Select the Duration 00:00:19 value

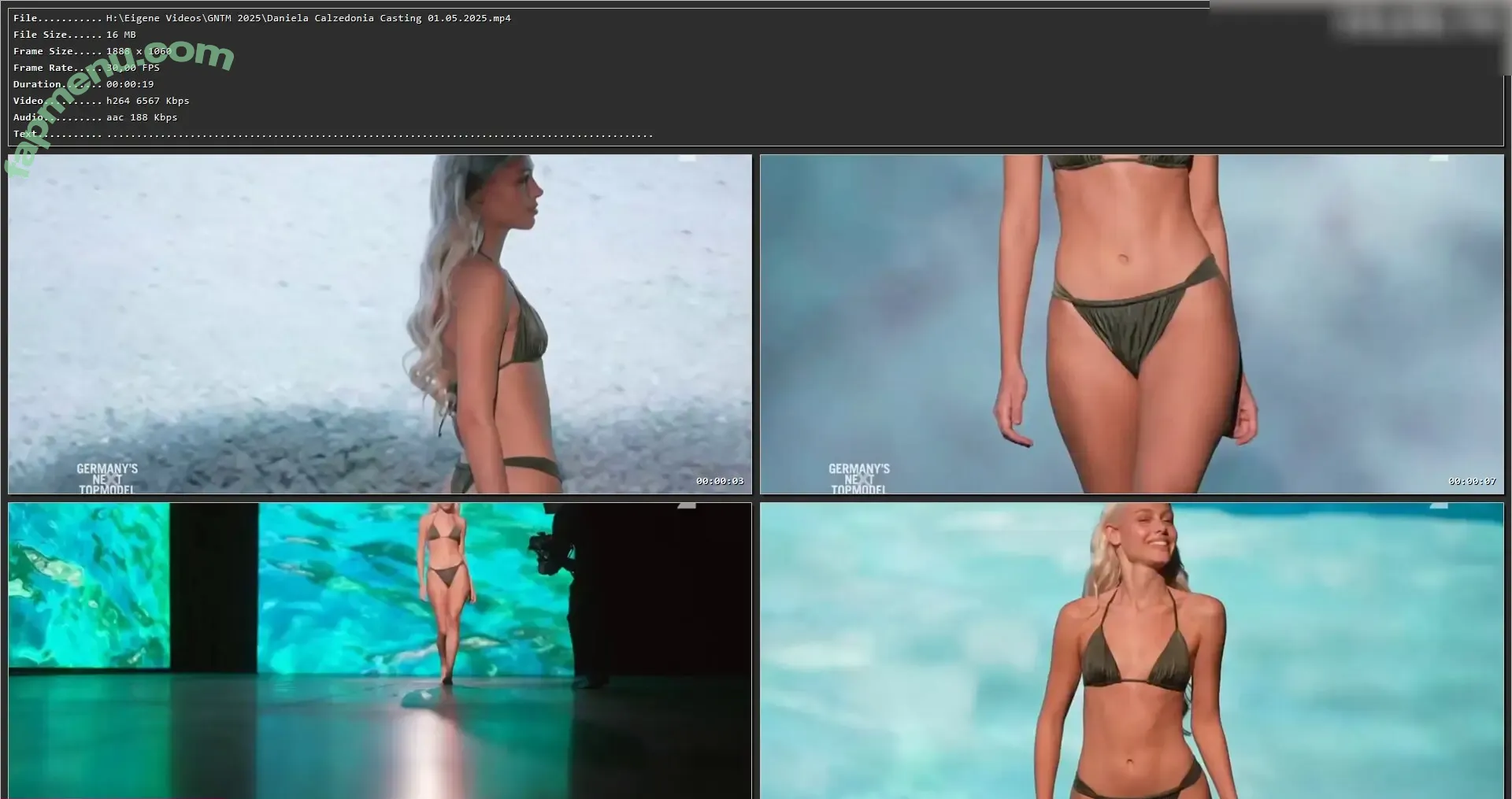(x=130, y=84)
